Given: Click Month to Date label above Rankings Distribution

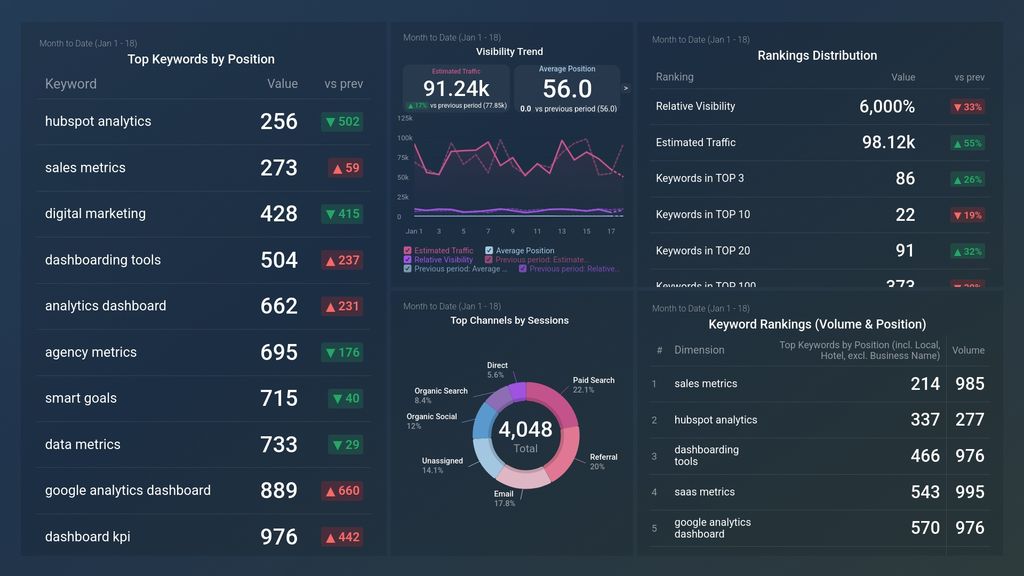Looking at the screenshot, I should coord(701,40).
